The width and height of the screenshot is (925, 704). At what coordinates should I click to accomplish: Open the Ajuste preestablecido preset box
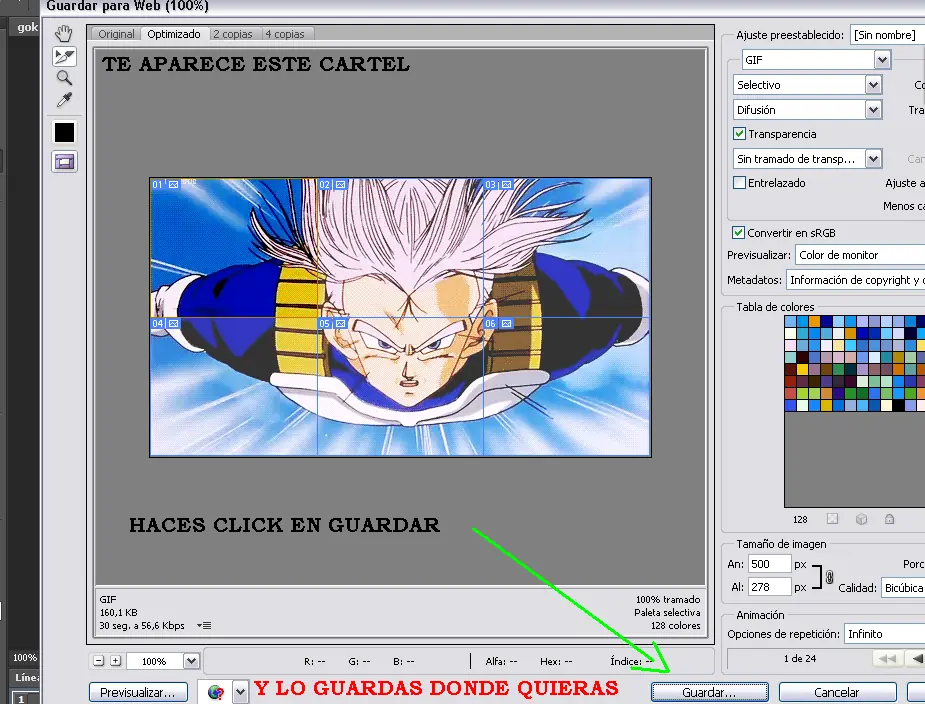[x=887, y=35]
